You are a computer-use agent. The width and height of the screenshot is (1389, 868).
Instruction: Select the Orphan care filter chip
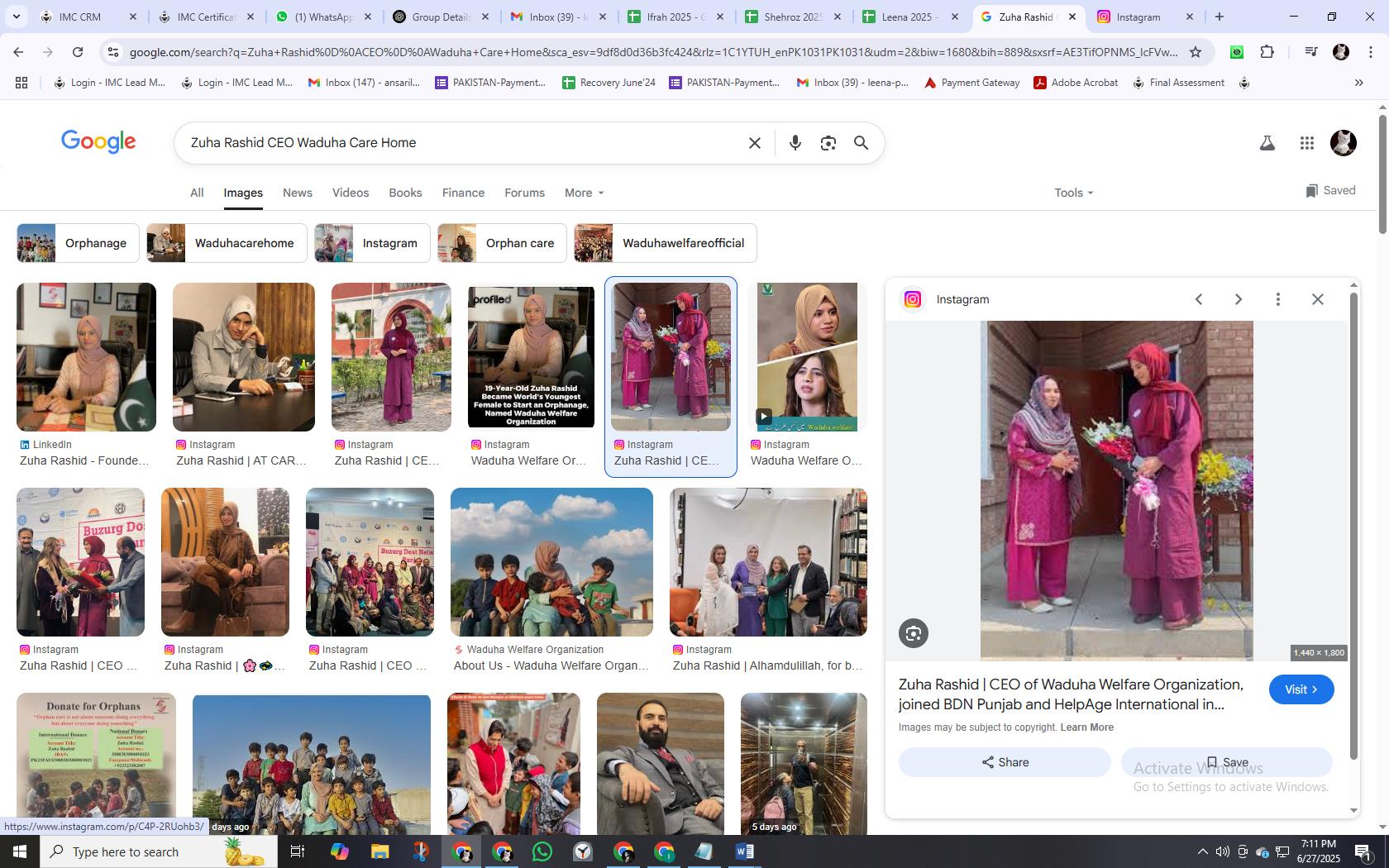[502, 243]
